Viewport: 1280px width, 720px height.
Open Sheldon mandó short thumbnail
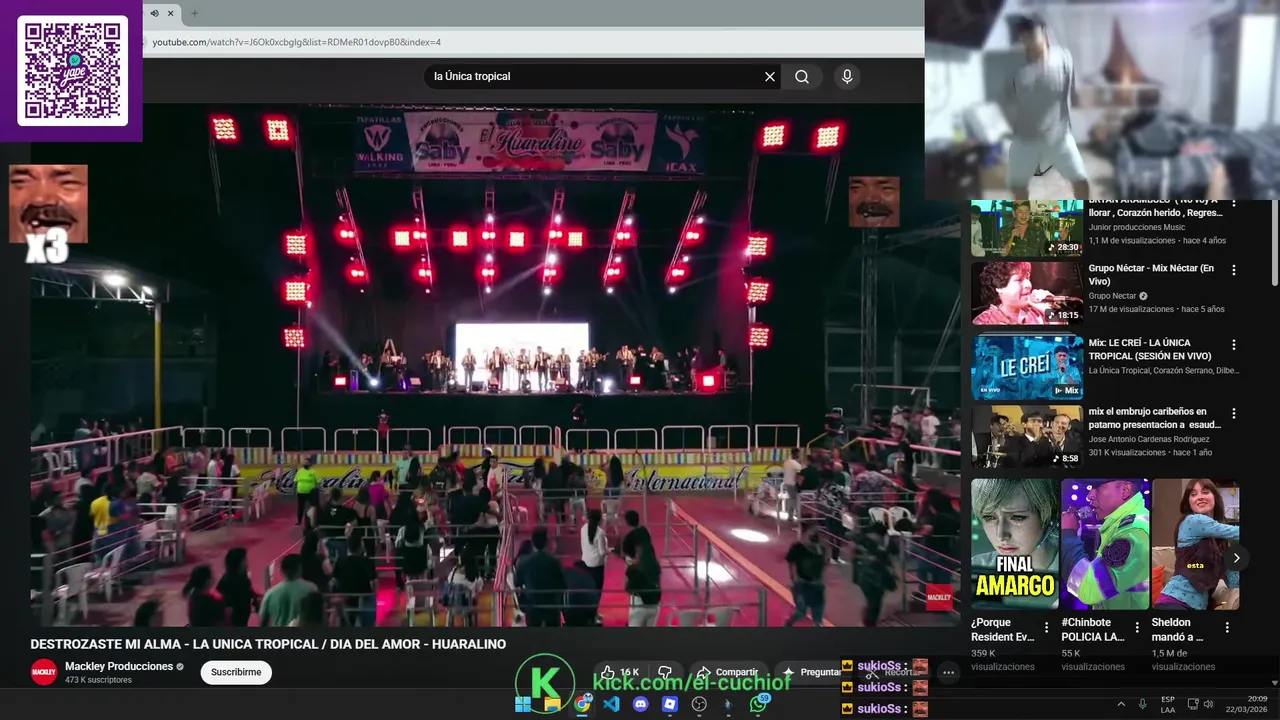(1195, 544)
